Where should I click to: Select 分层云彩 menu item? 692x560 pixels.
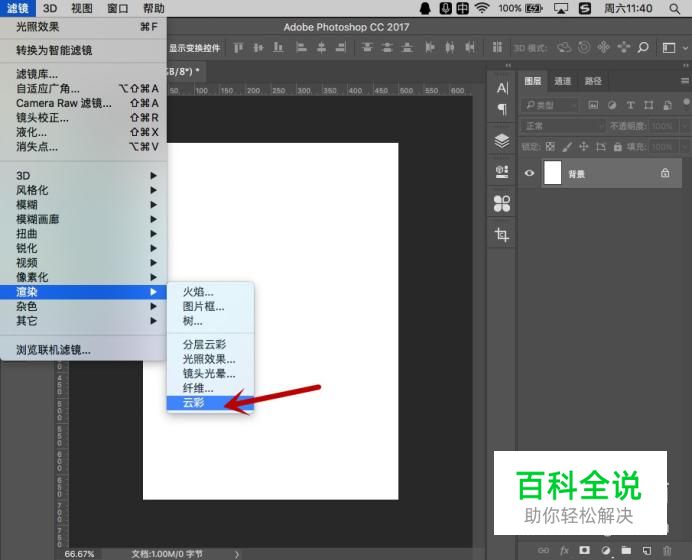[210, 344]
